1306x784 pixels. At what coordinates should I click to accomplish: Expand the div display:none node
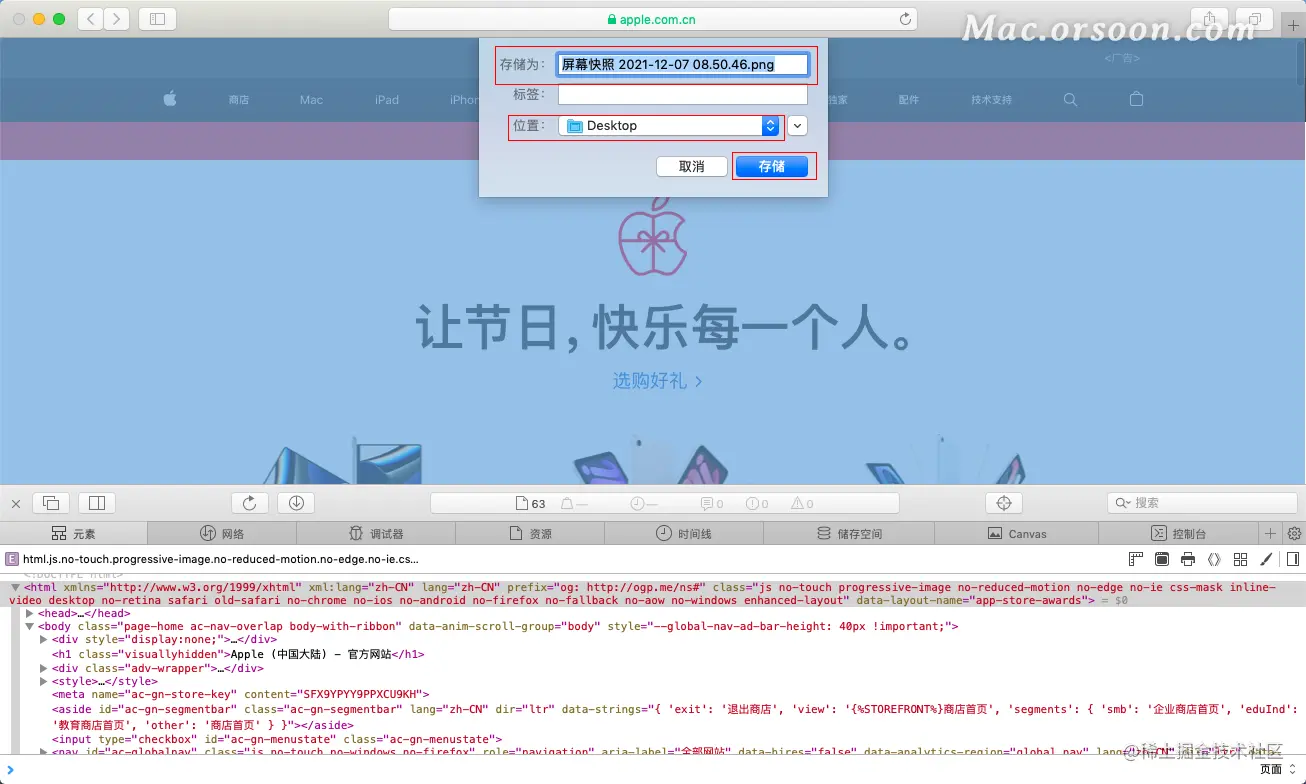point(44,640)
